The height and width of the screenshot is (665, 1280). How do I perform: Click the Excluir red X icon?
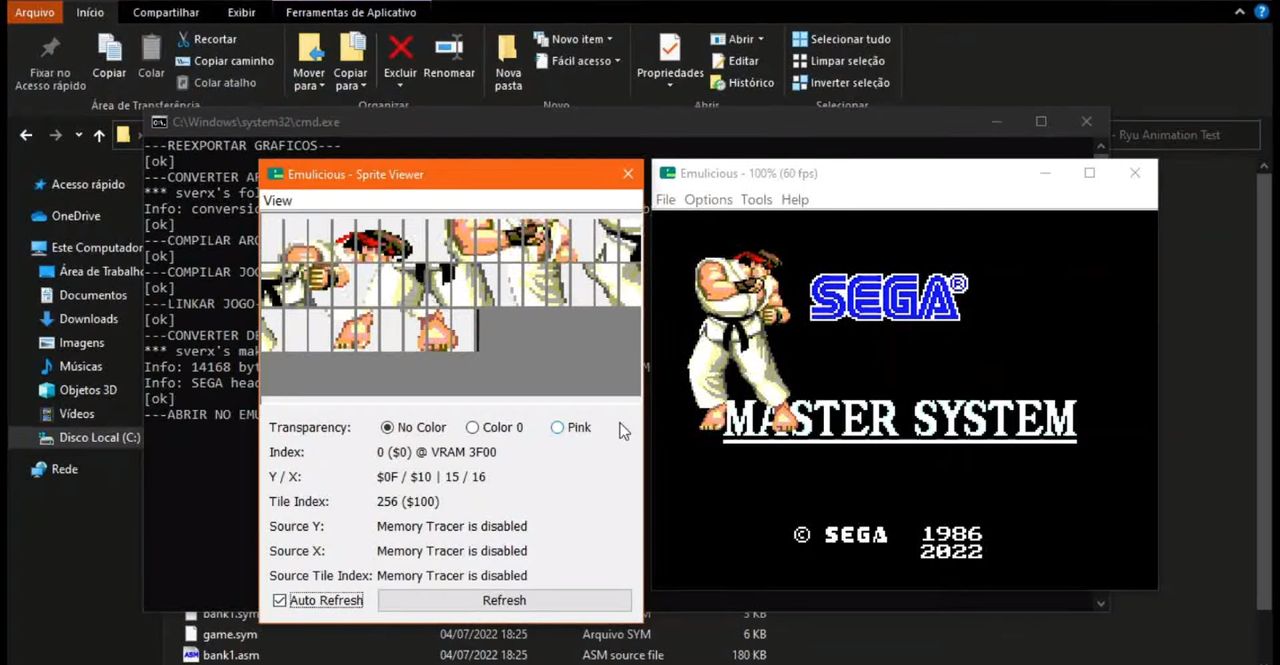[x=400, y=47]
